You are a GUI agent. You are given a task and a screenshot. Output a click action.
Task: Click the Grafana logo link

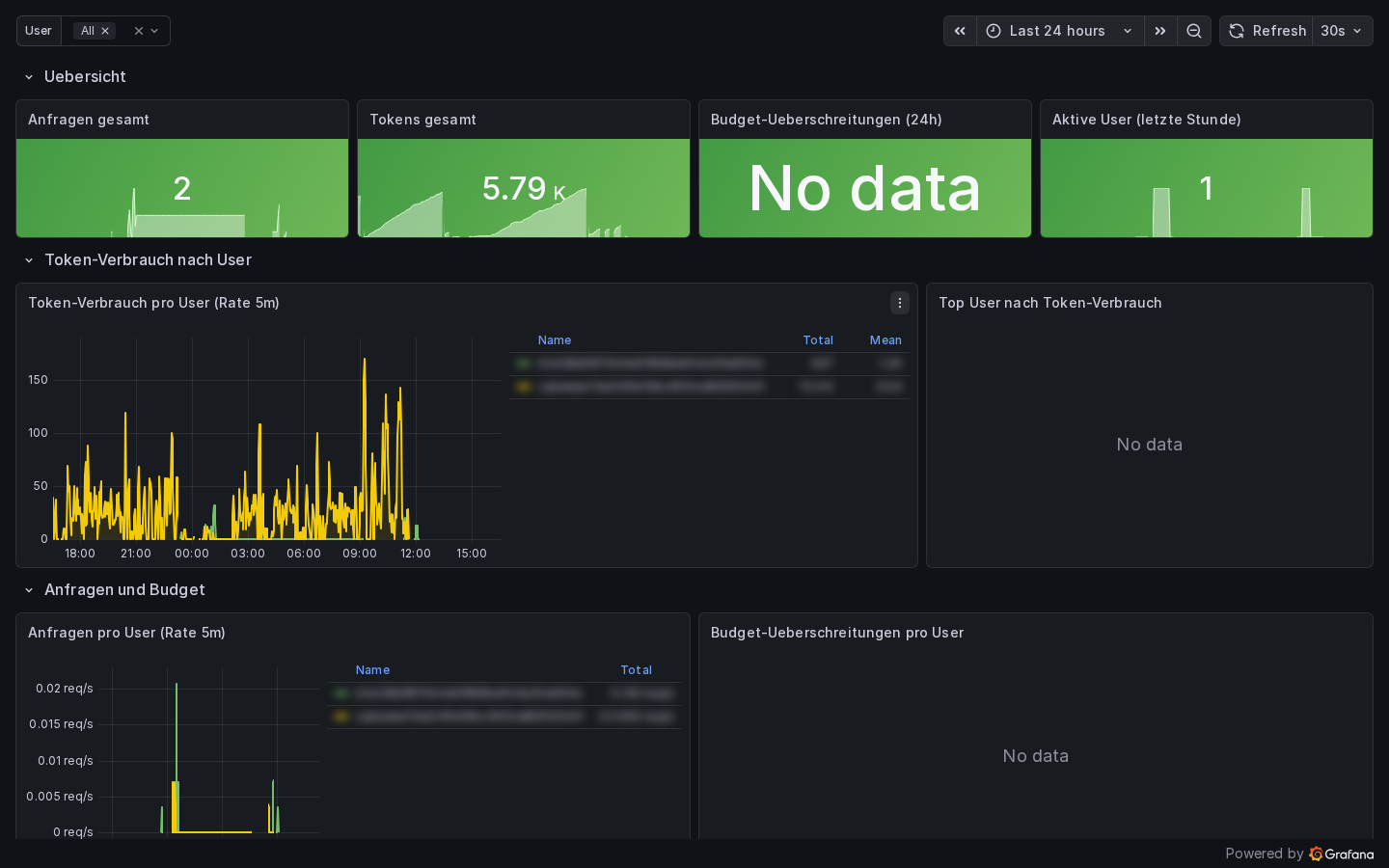coord(1342,854)
